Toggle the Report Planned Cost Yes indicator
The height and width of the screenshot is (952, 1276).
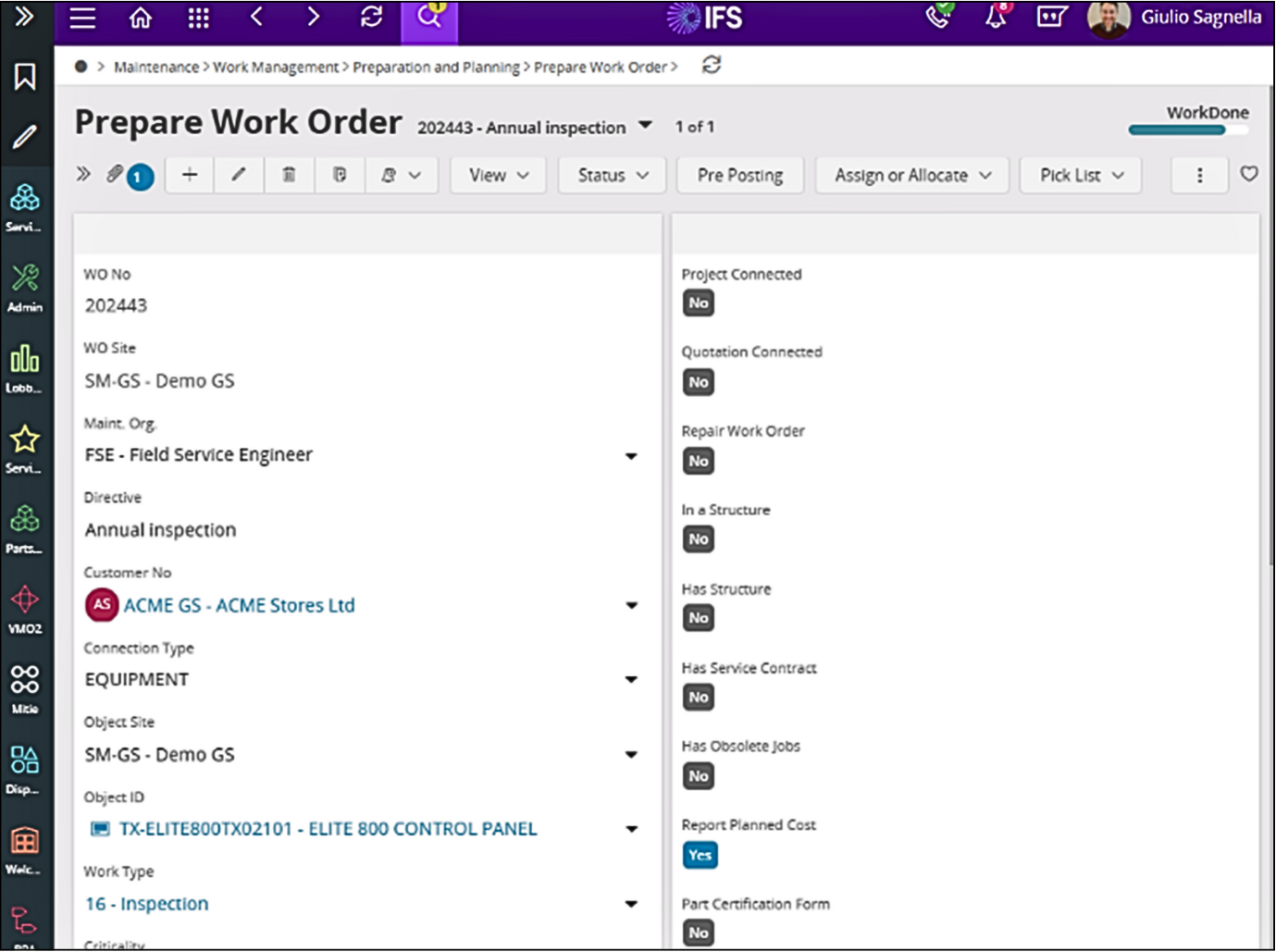(700, 855)
